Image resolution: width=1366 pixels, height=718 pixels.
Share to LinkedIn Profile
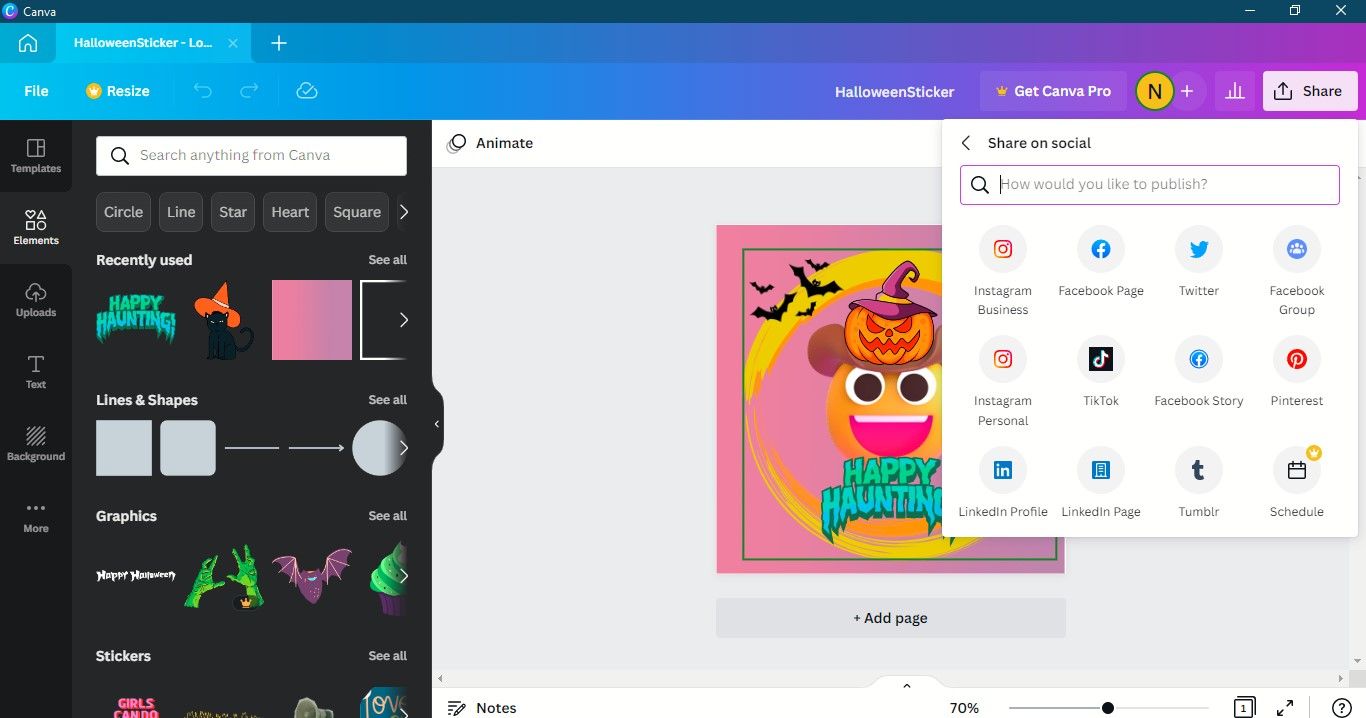(1003, 483)
